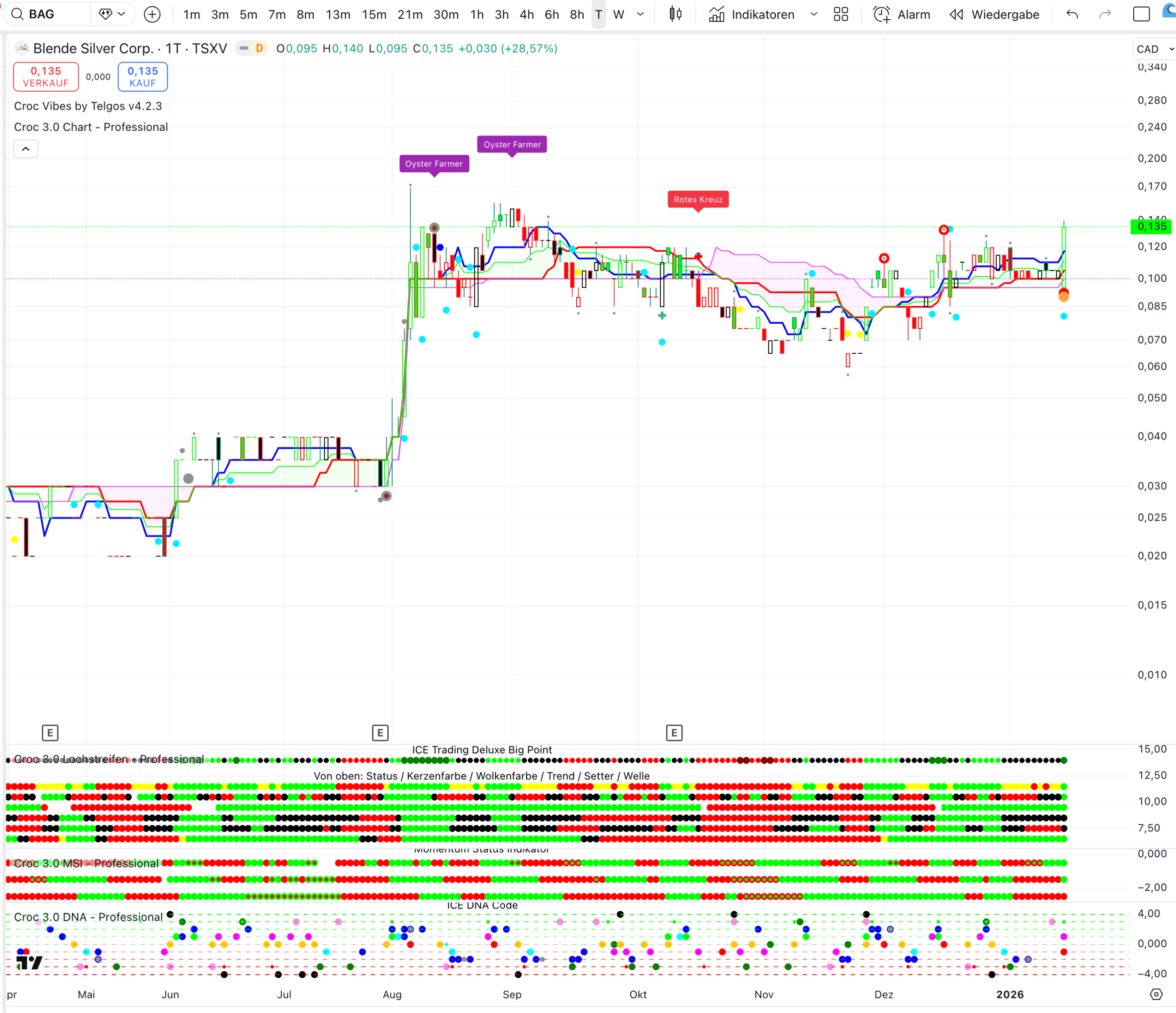The height and width of the screenshot is (1013, 1176).
Task: Open chart settings gear at bottom right
Action: click(1156, 994)
